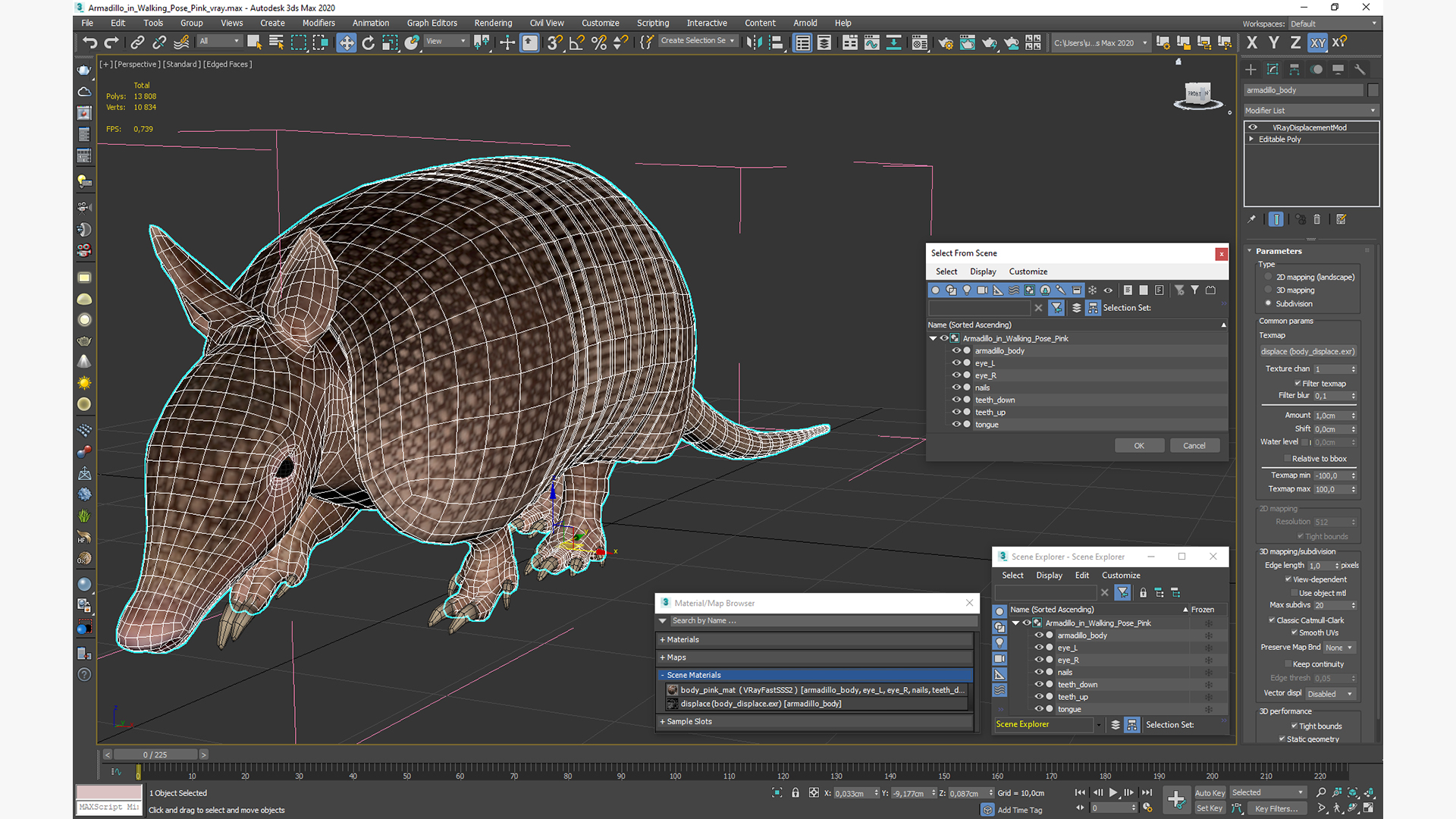Expand Materials section in Material/Map Browser
The height and width of the screenshot is (819, 1456).
[662, 639]
